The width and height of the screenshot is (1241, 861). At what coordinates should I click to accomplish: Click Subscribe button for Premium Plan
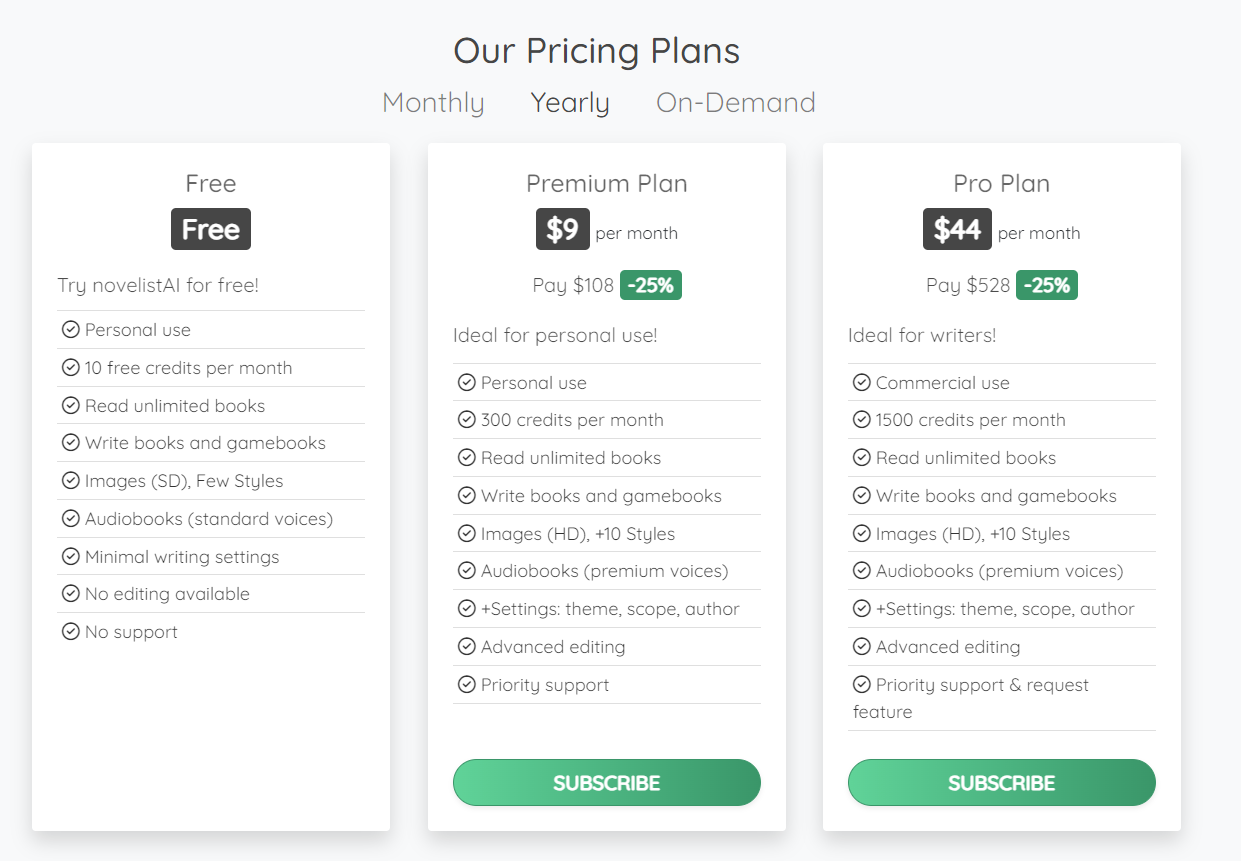coord(606,782)
